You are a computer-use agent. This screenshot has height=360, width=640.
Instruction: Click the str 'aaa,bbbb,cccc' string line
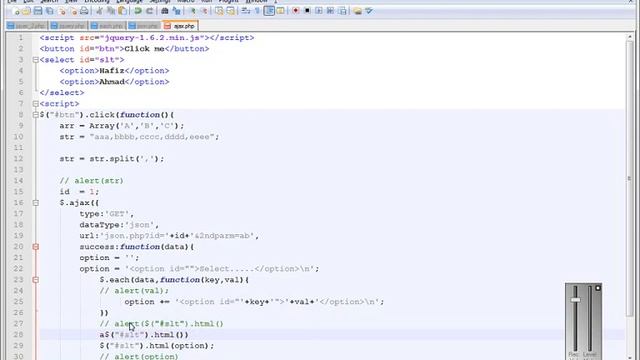pyautogui.click(x=139, y=137)
